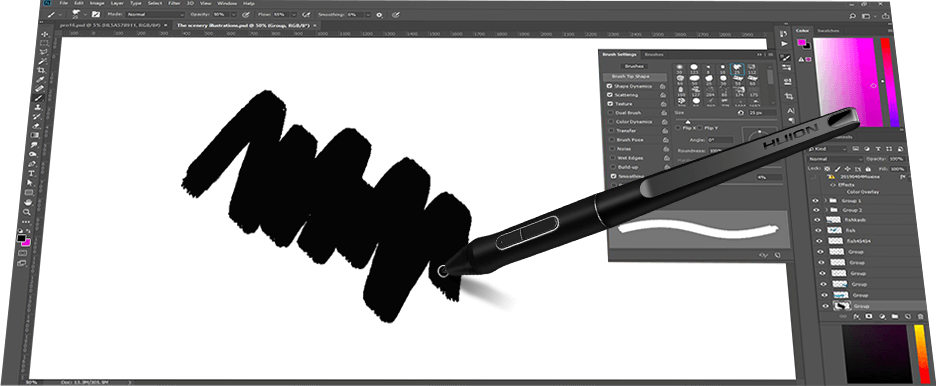Select the Hand tool
This screenshot has width=936, height=386.
(x=28, y=201)
